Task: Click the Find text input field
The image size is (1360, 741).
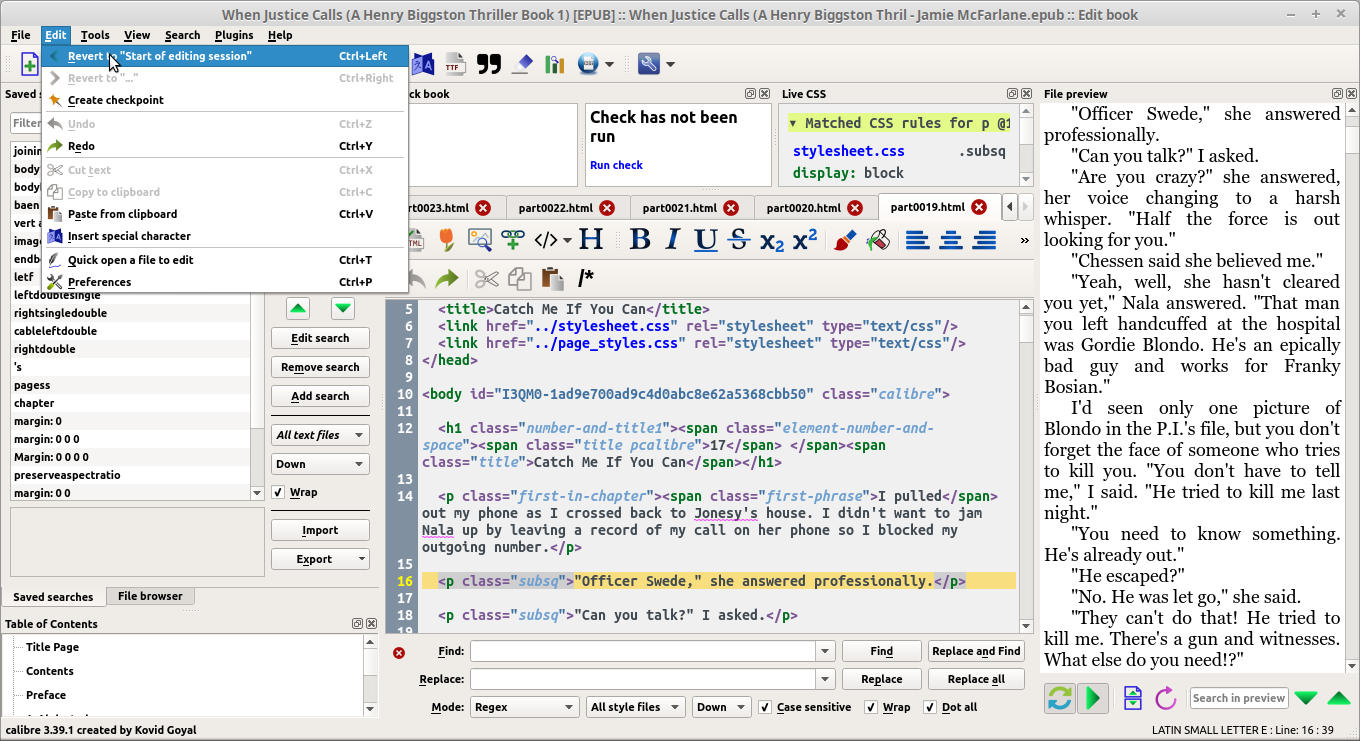Action: coord(644,651)
